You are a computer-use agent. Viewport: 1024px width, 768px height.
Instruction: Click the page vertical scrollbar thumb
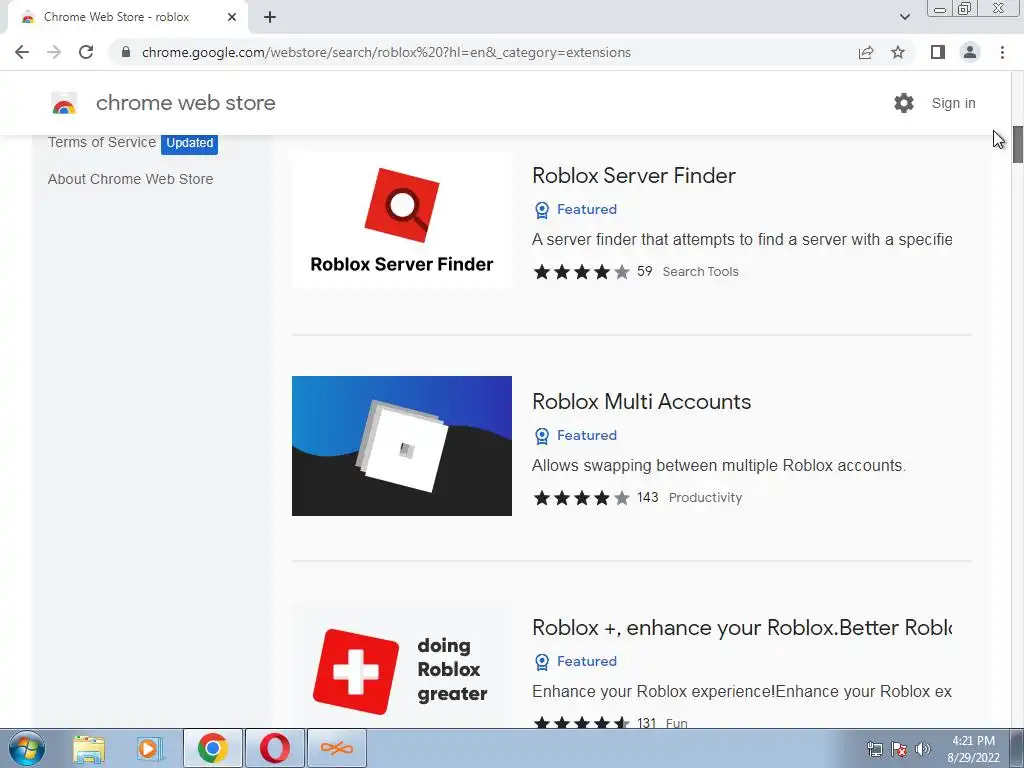(x=1017, y=144)
